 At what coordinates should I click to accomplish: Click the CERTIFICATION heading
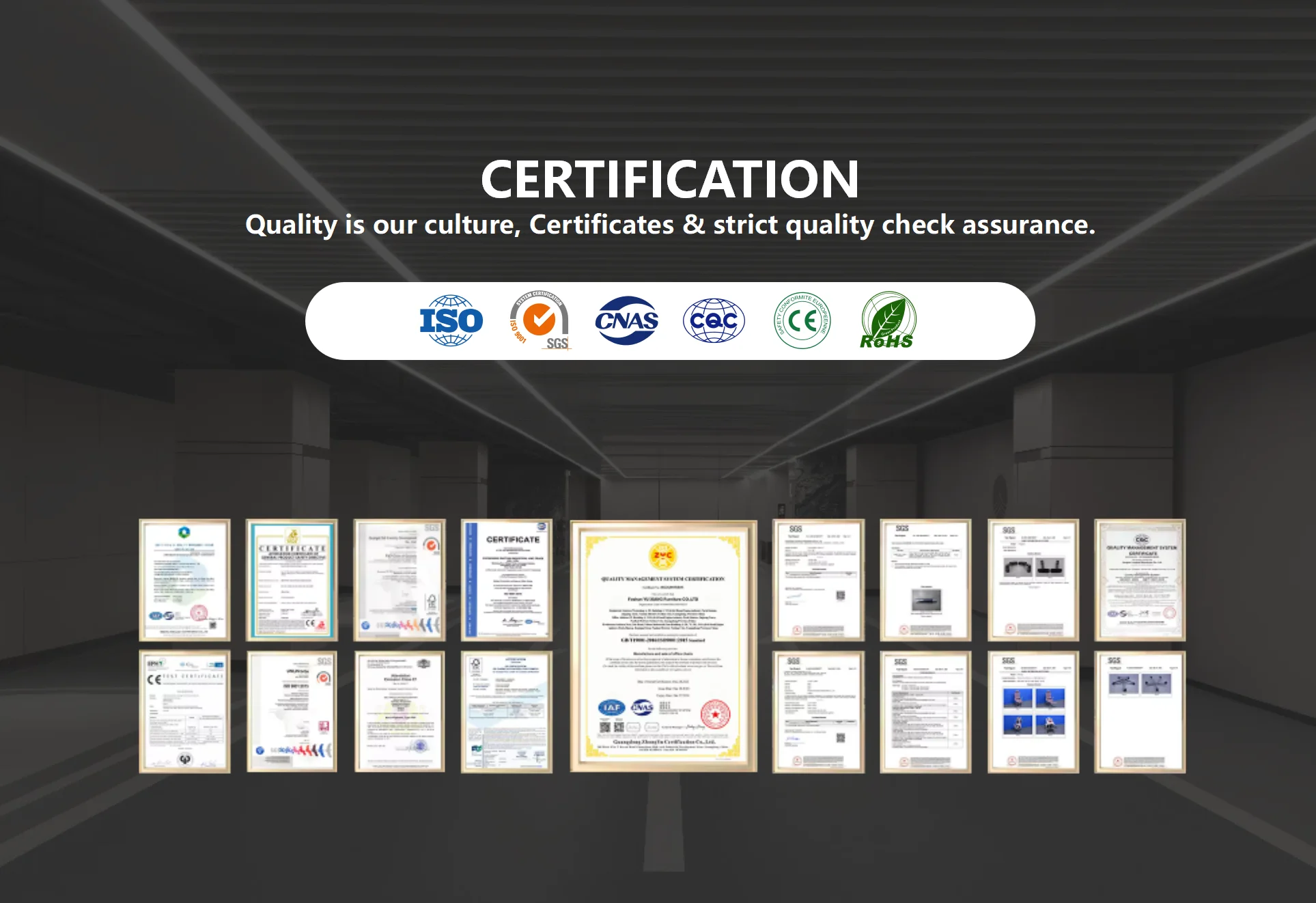coord(669,180)
